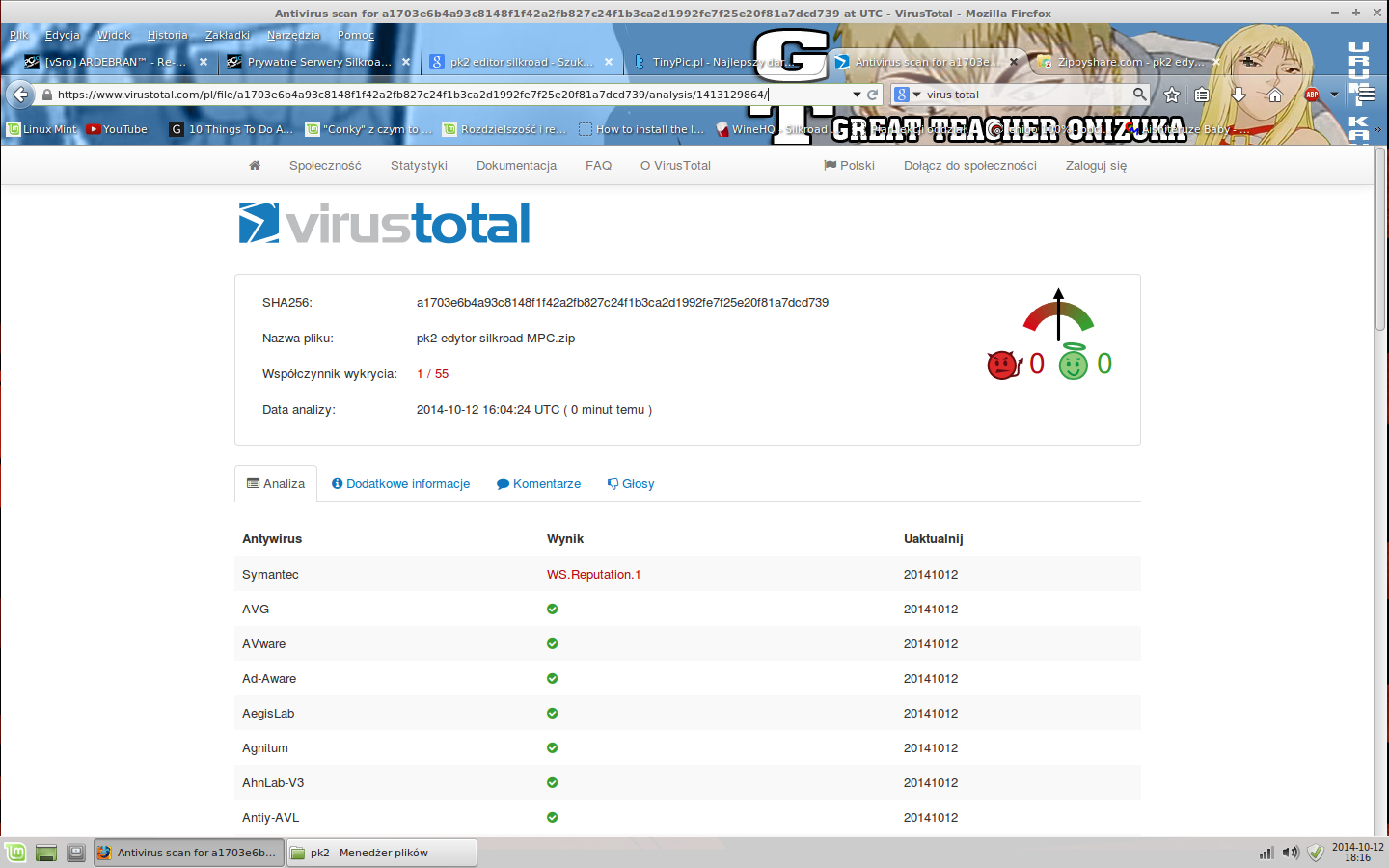Viewport: 1389px width, 868px height.
Task: Switch to the Zippyshare.com browser tab
Action: 1126,62
